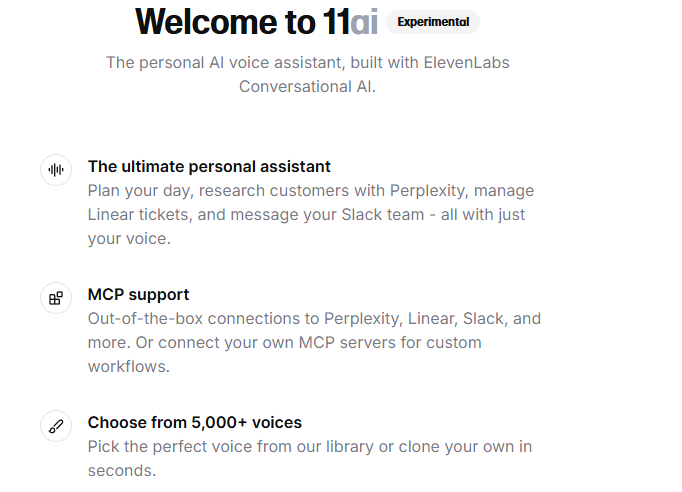Click the audio waveform icon
Screen dimensions: 682x492
pyautogui.click(x=56, y=170)
